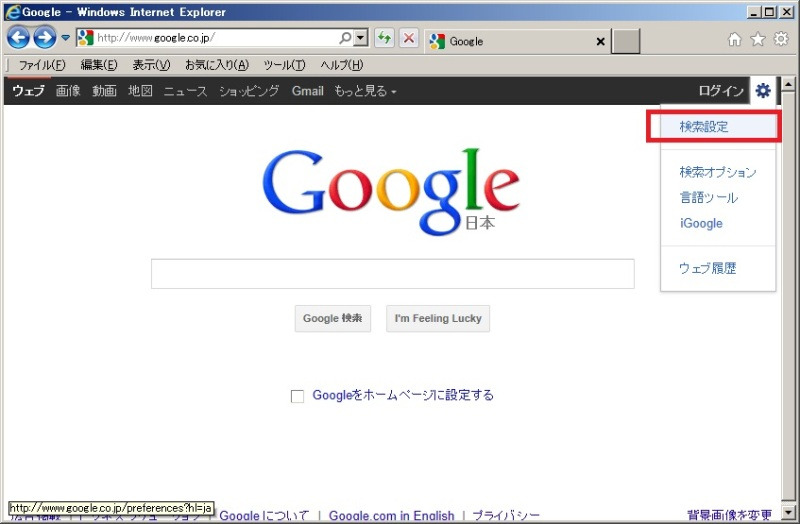
Task: Click the address bar URL field
Action: (x=216, y=37)
